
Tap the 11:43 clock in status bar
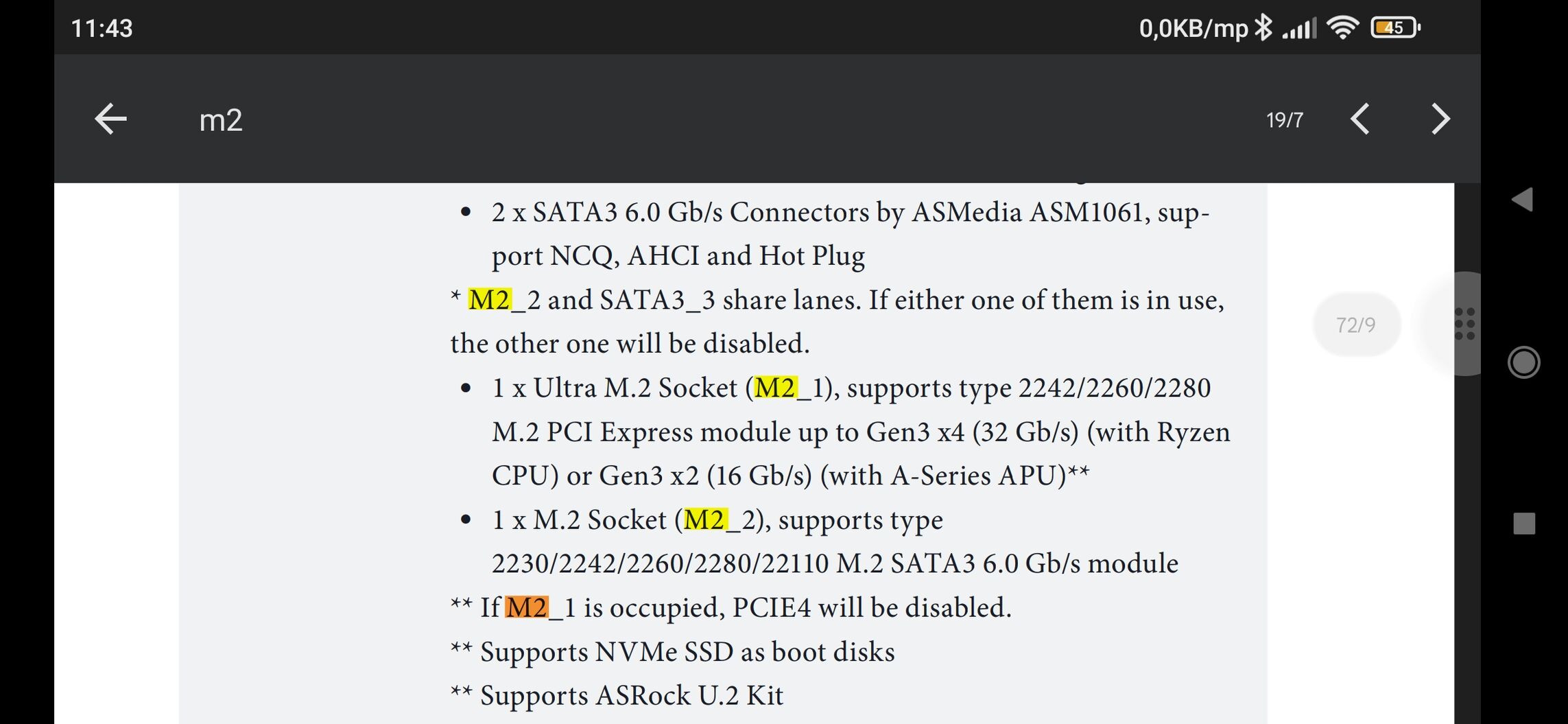pos(102,28)
